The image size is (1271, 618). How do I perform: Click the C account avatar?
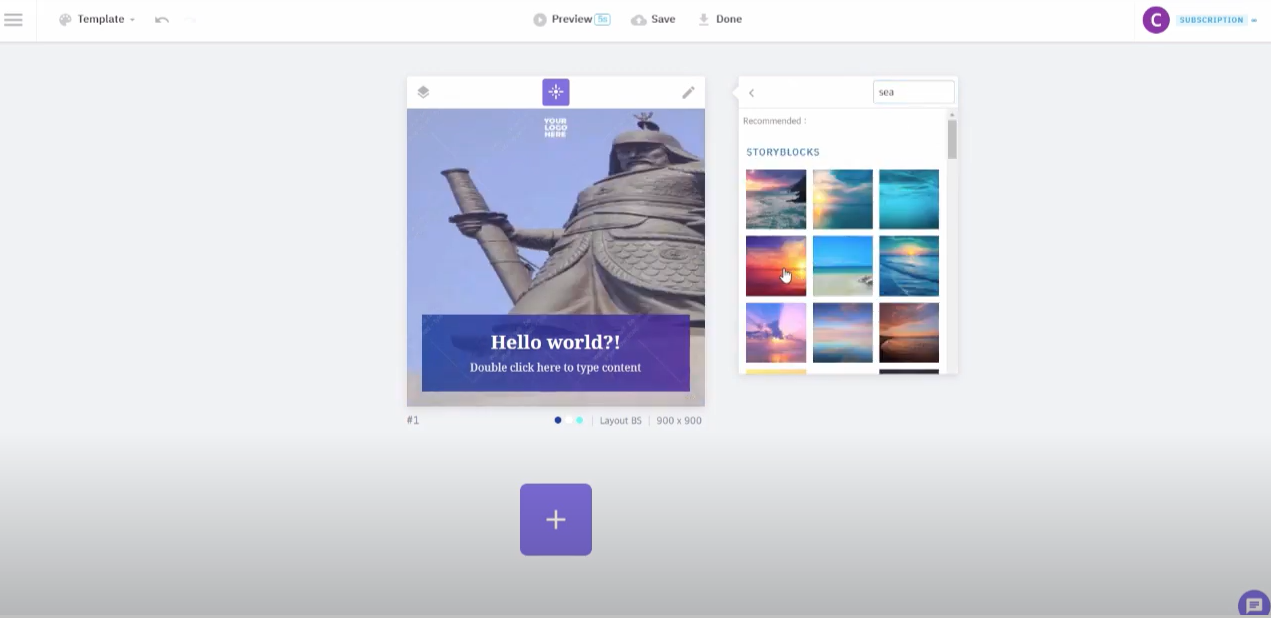coord(1155,19)
